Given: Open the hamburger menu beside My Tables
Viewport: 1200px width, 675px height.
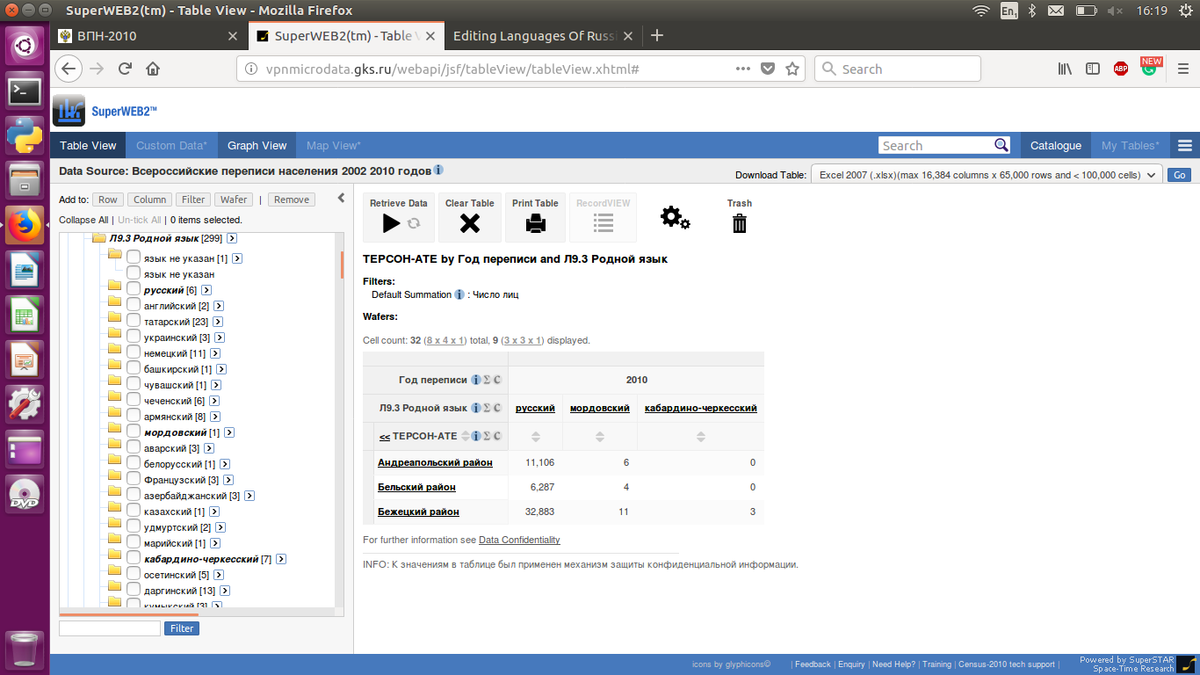Looking at the screenshot, I should coord(1185,146).
